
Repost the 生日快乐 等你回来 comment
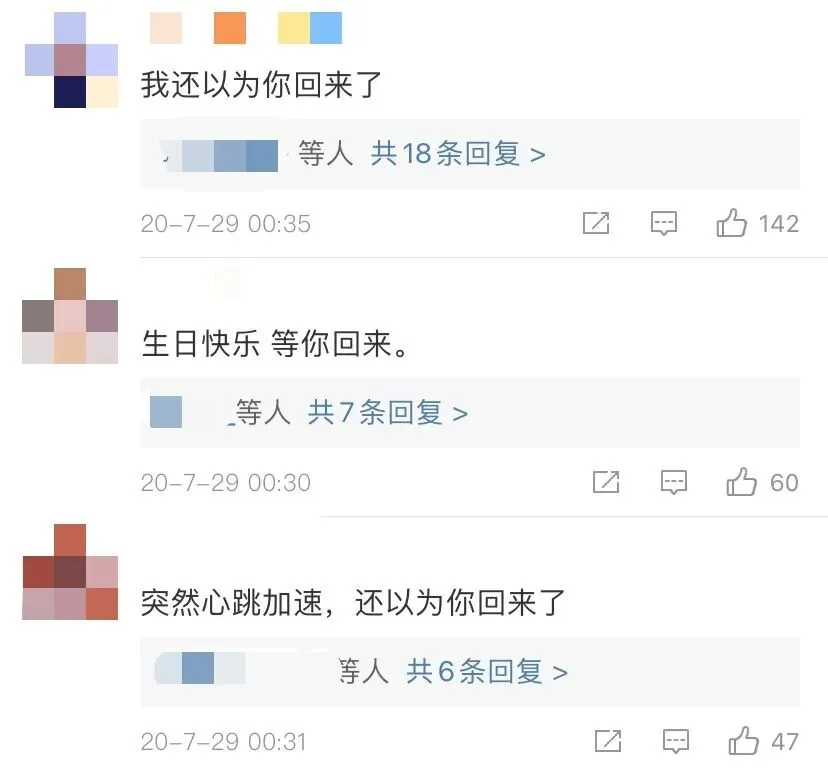[606, 482]
